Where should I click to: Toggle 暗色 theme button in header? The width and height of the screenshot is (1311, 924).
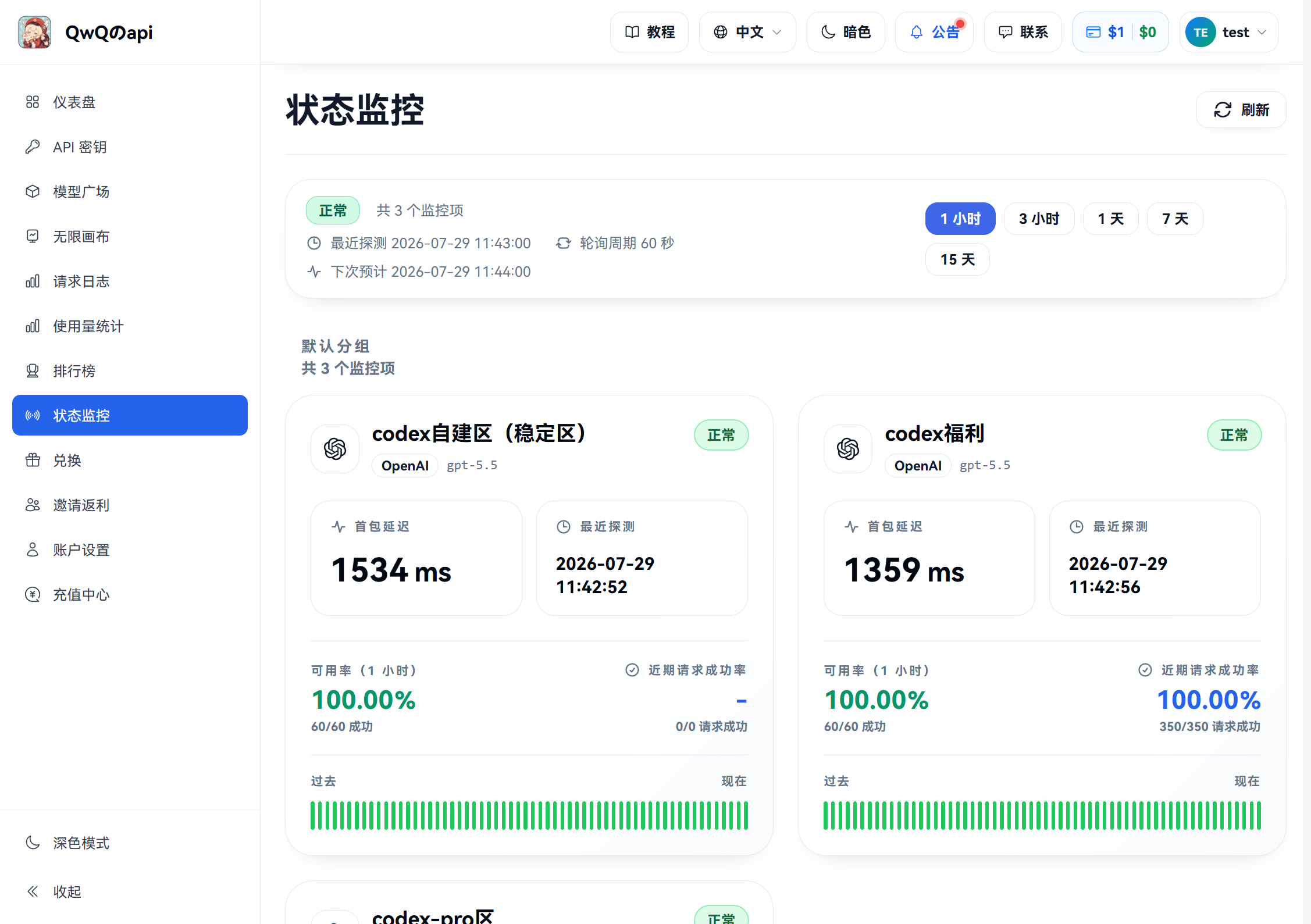[x=846, y=32]
